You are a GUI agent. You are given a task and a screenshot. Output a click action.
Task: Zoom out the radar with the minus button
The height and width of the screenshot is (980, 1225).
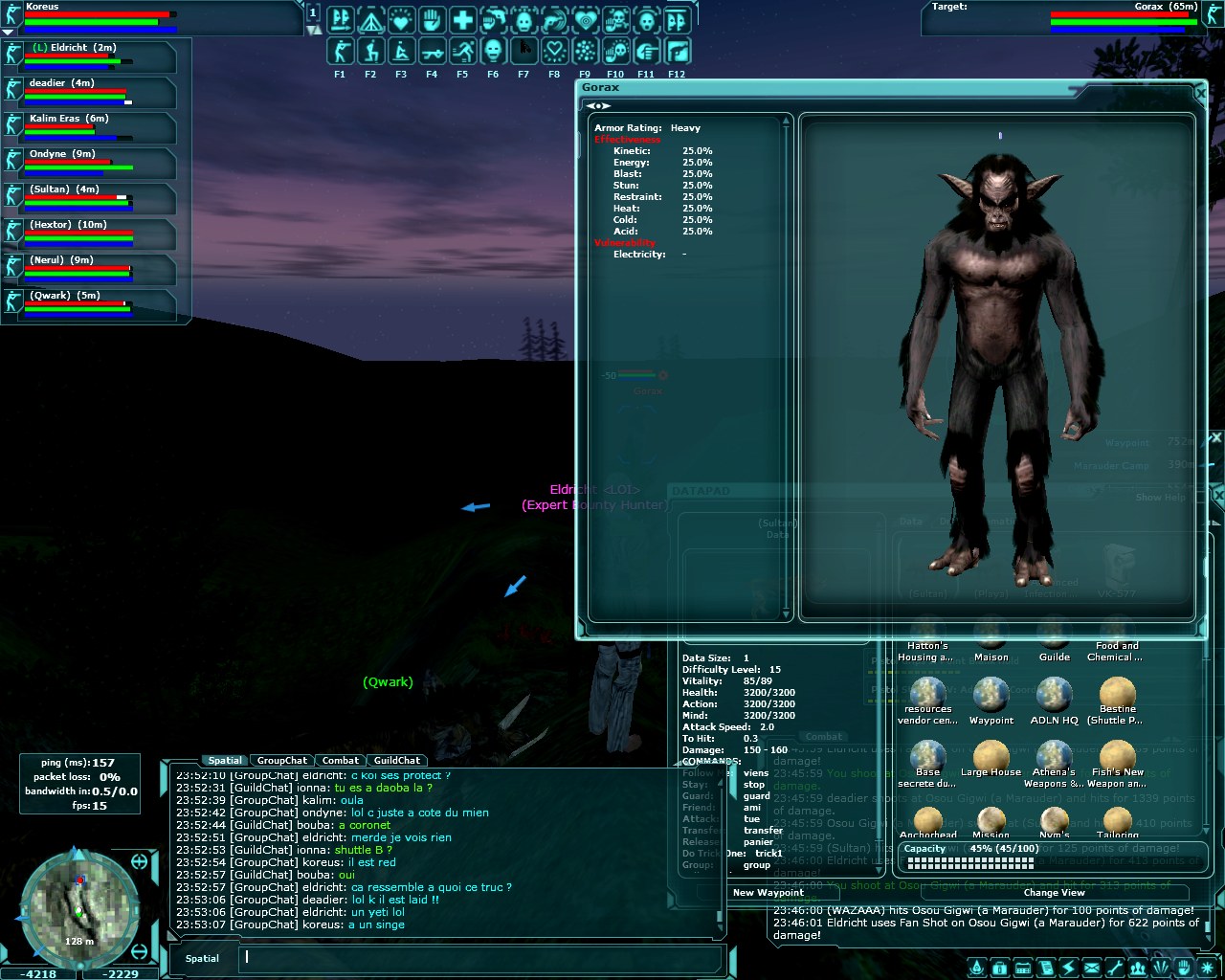140,953
